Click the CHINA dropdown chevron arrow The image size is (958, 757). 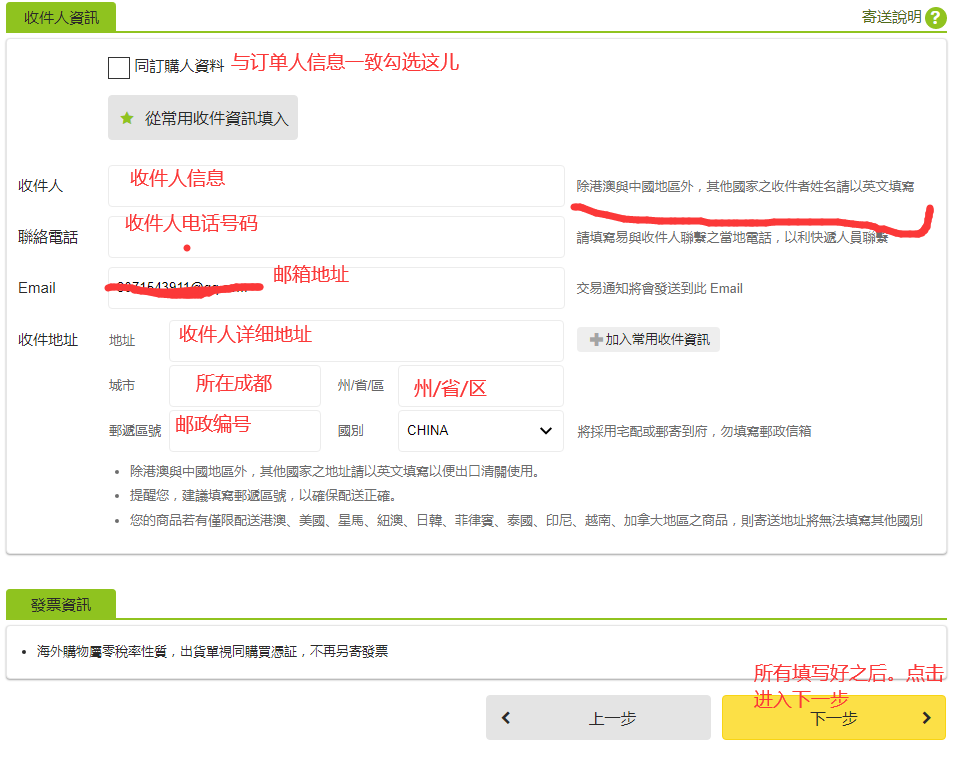(x=545, y=430)
